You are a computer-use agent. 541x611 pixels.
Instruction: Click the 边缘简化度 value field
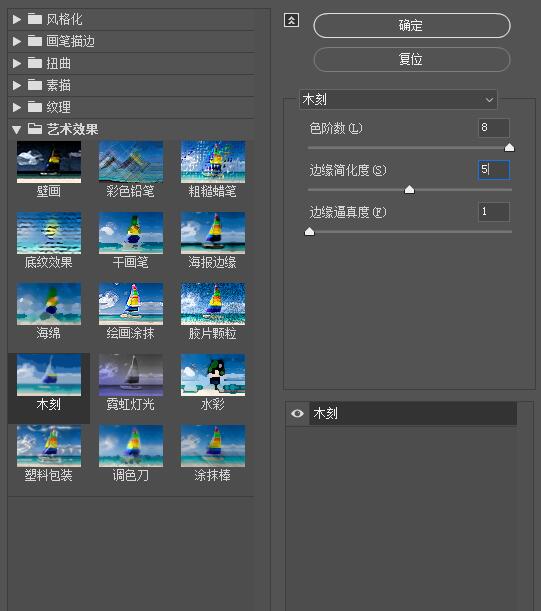494,170
